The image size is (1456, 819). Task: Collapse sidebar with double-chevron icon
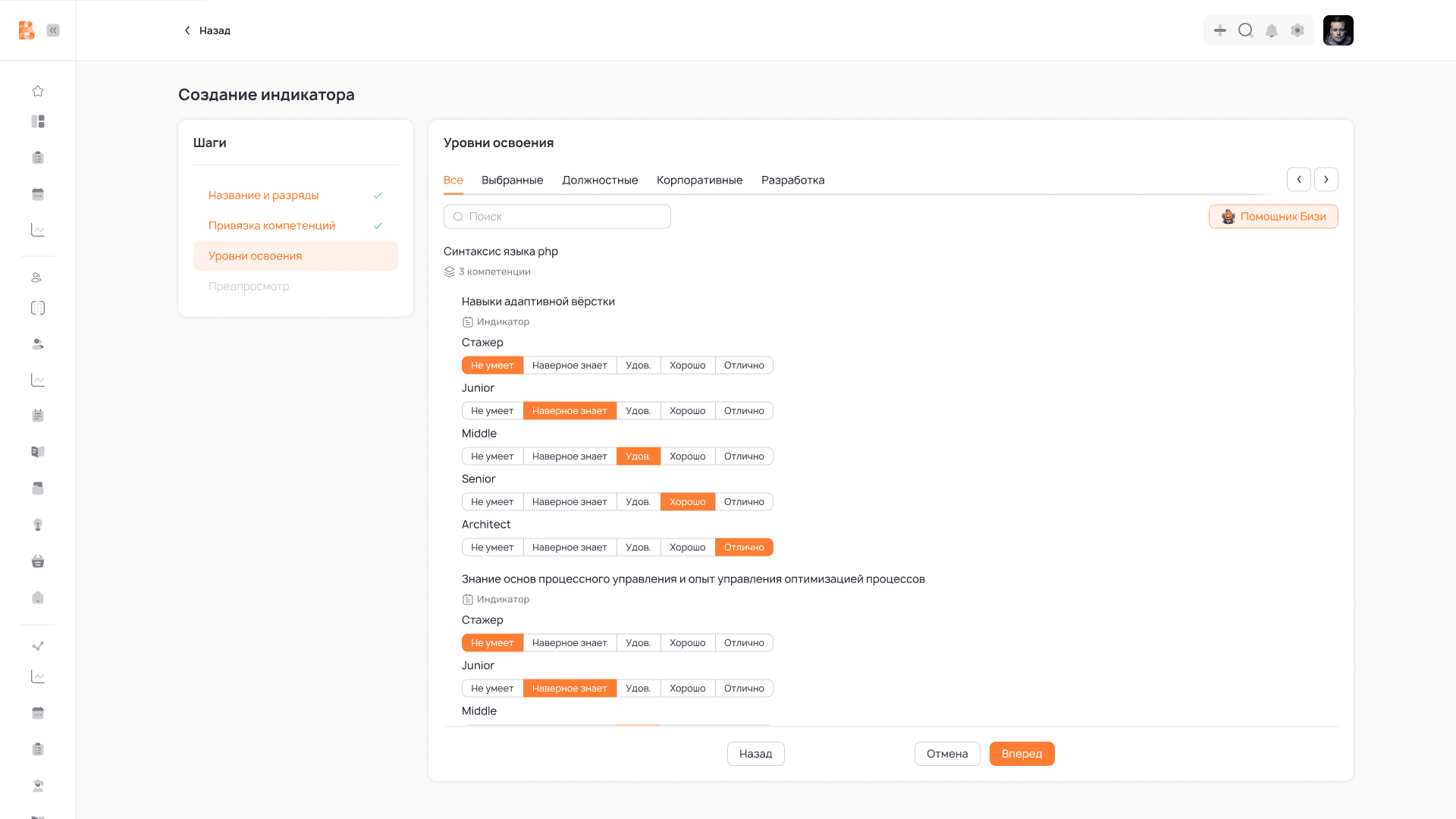53,30
